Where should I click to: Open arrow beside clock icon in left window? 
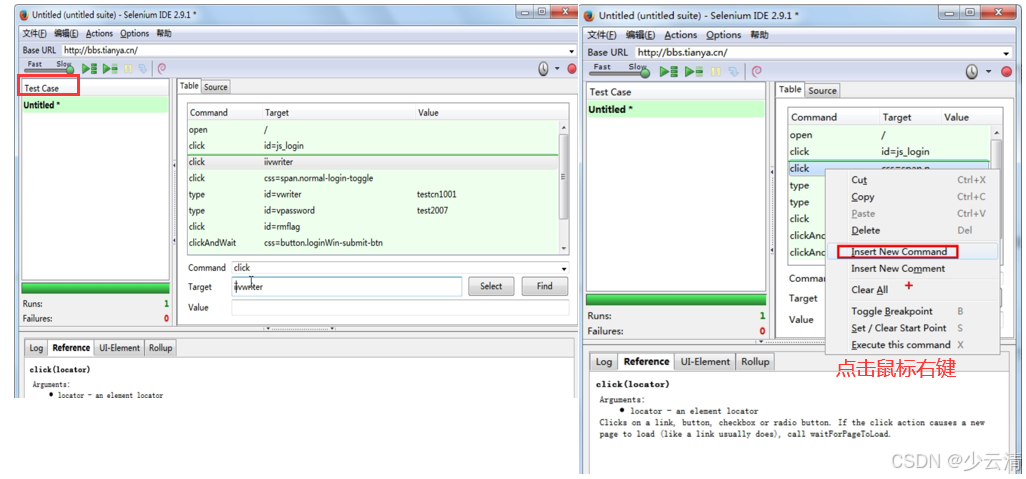click(557, 68)
